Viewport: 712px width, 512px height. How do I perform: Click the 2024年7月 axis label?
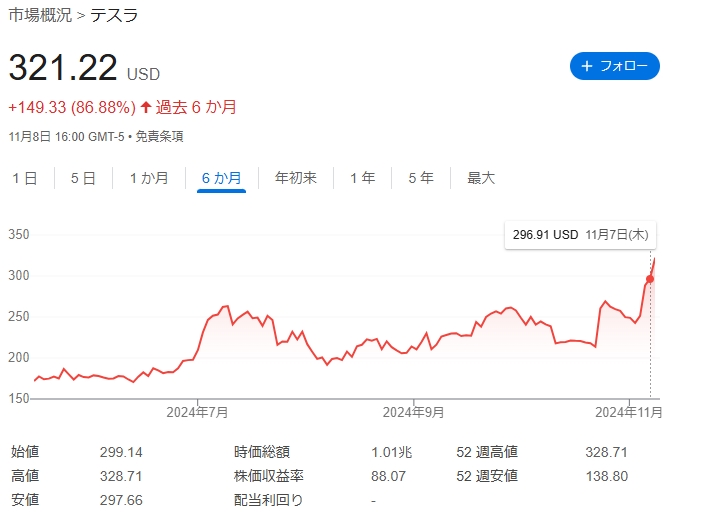(x=197, y=412)
